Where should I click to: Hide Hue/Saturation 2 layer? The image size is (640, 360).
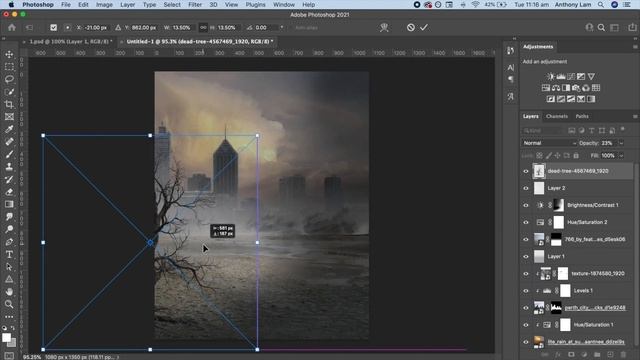(x=526, y=223)
